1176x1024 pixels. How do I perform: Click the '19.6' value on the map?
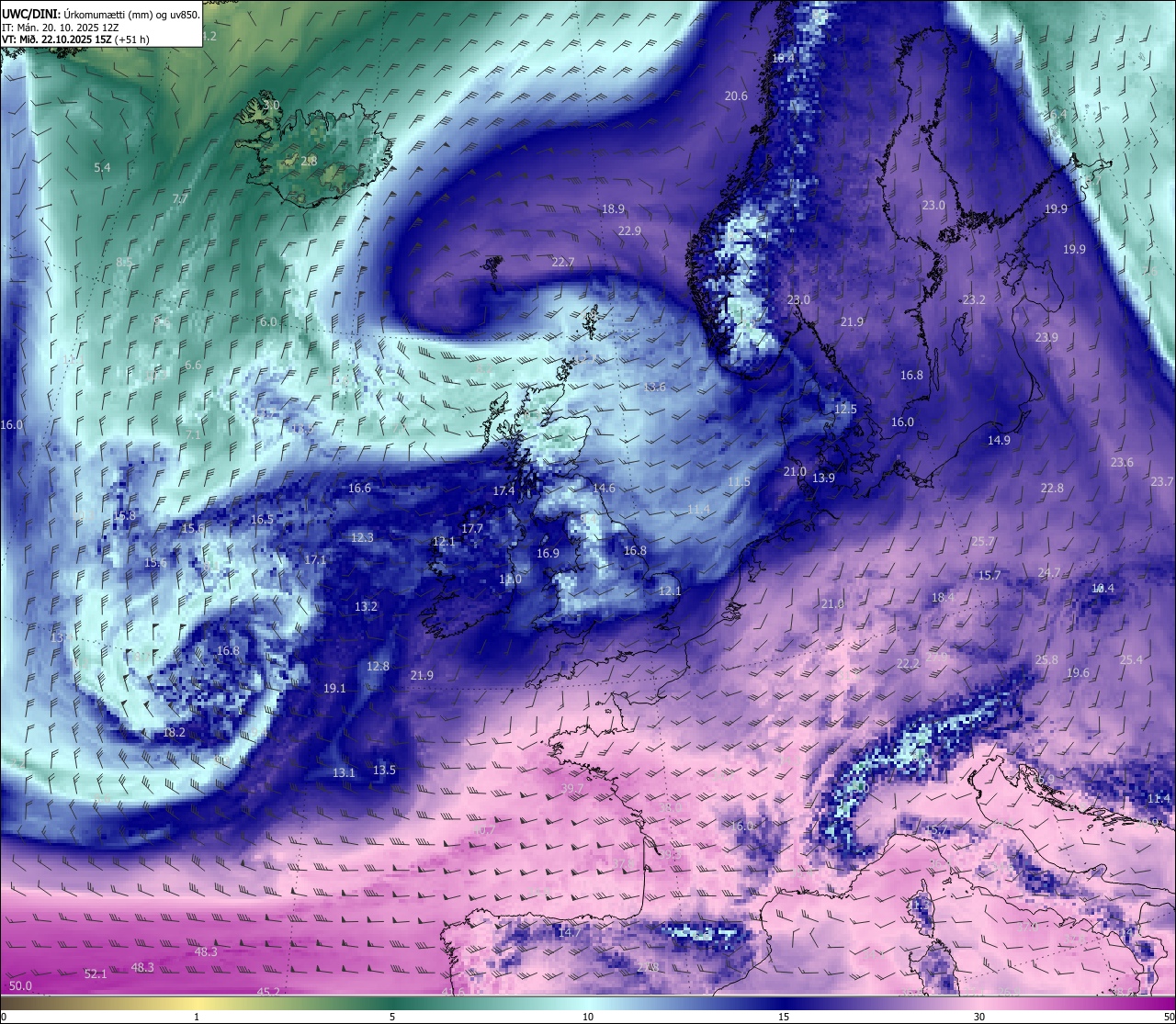1078,672
